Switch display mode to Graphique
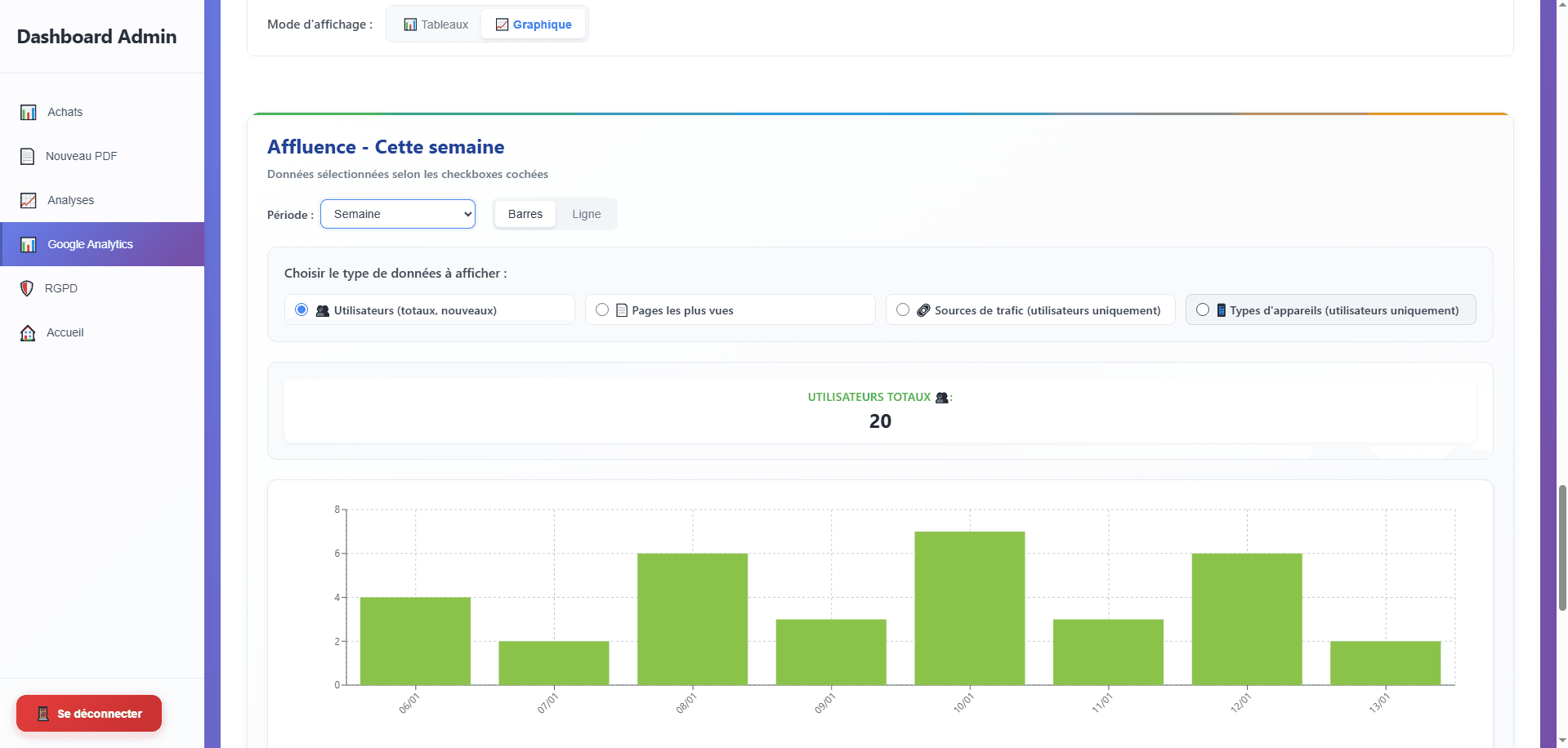The image size is (1568, 748). [534, 24]
